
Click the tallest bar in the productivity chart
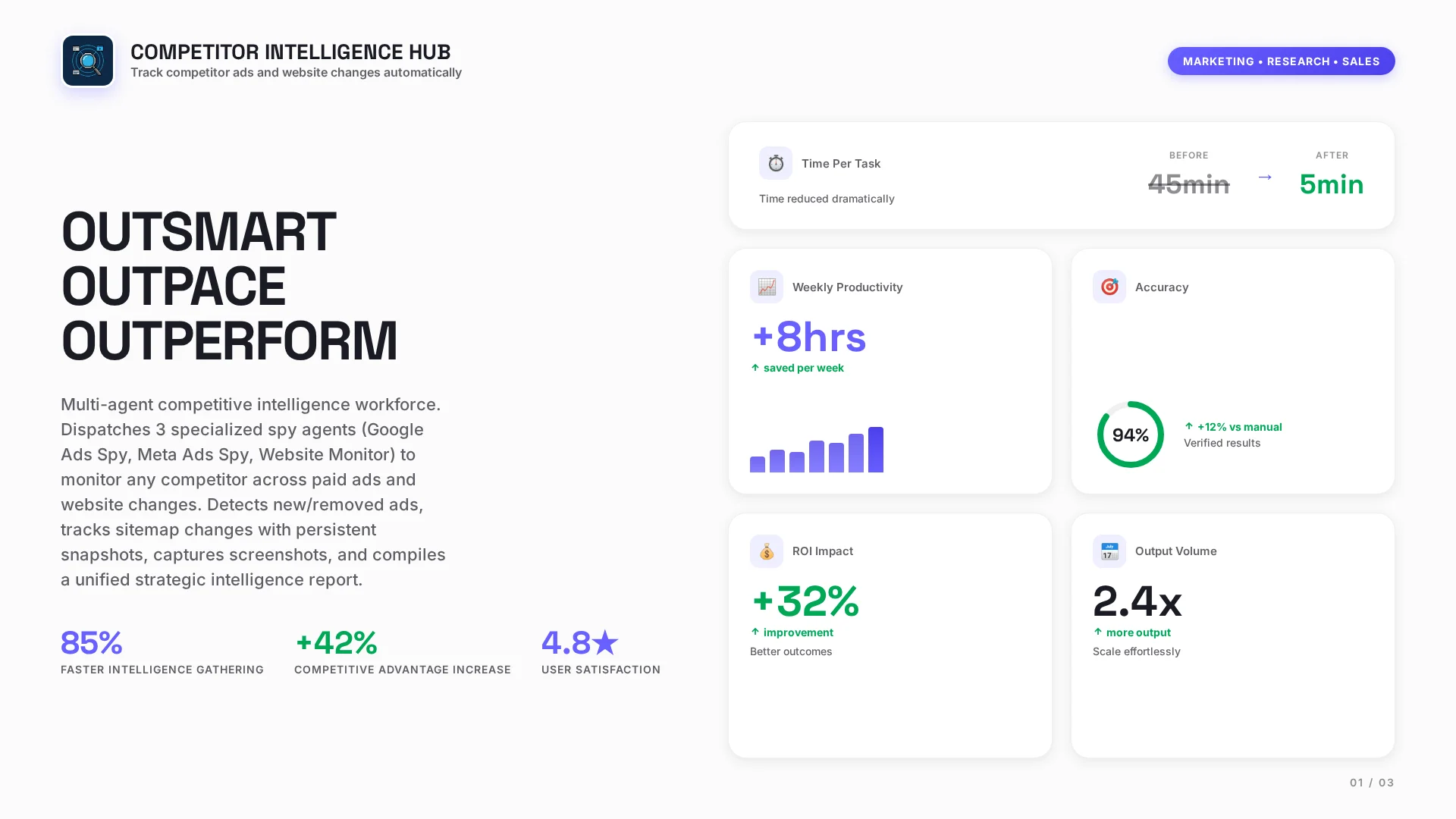click(x=875, y=450)
